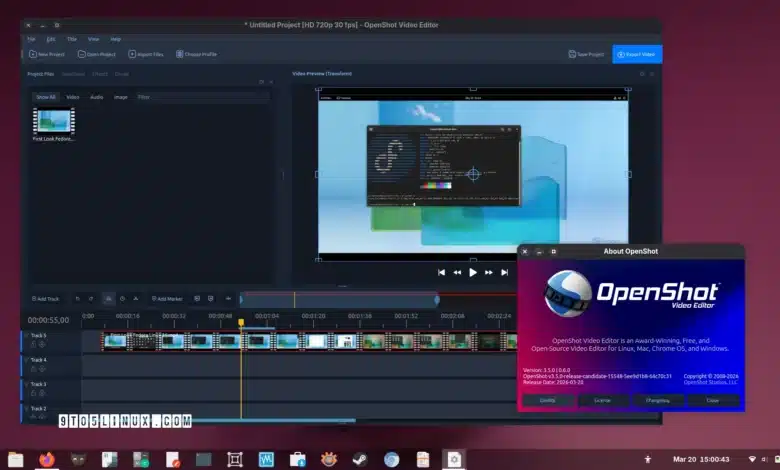Toggle the lock on Track 3
Image resolution: width=780 pixels, height=470 pixels.
[34, 393]
